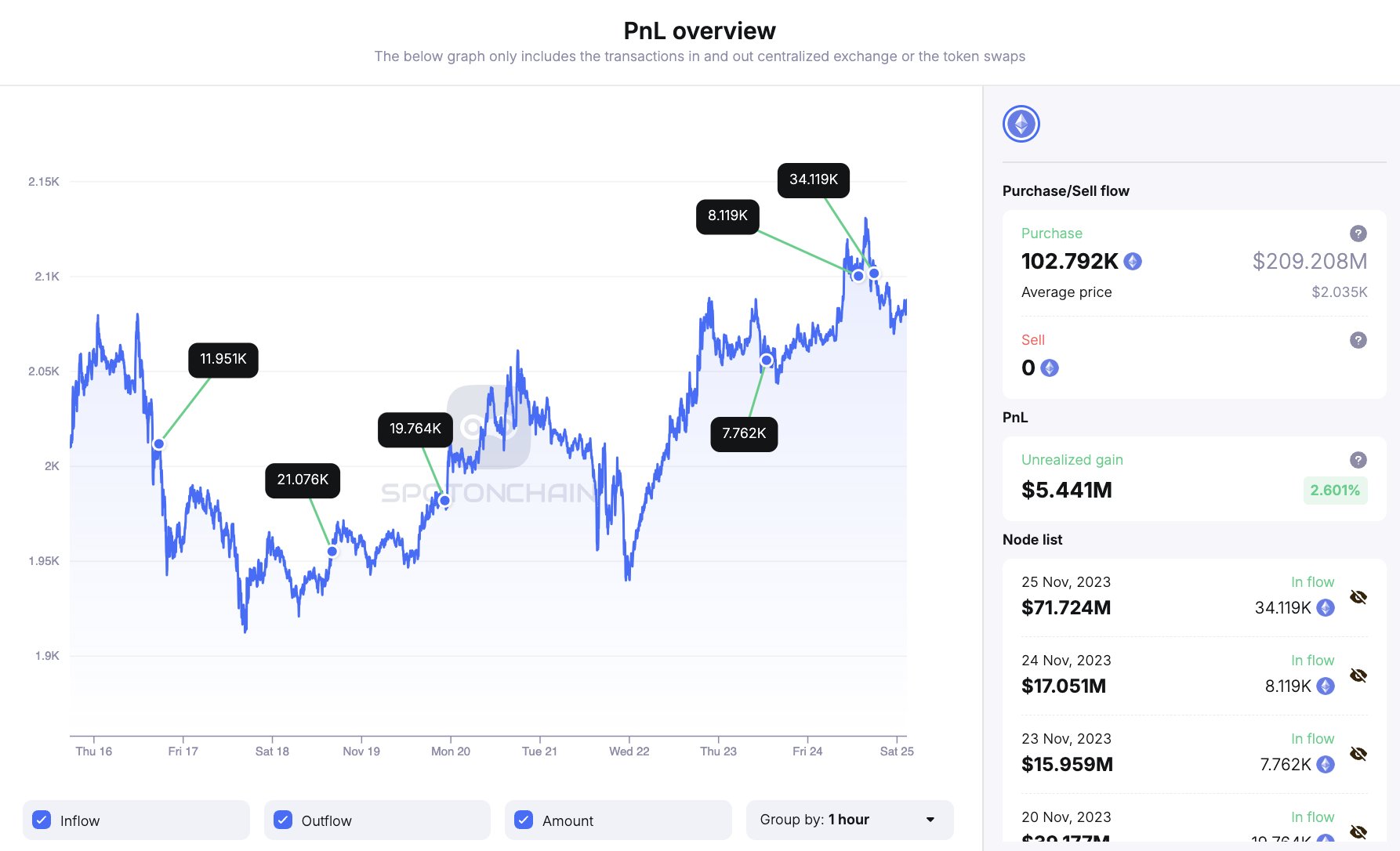Click the Unrealized gain help icon
The width and height of the screenshot is (1400, 851).
(1358, 460)
